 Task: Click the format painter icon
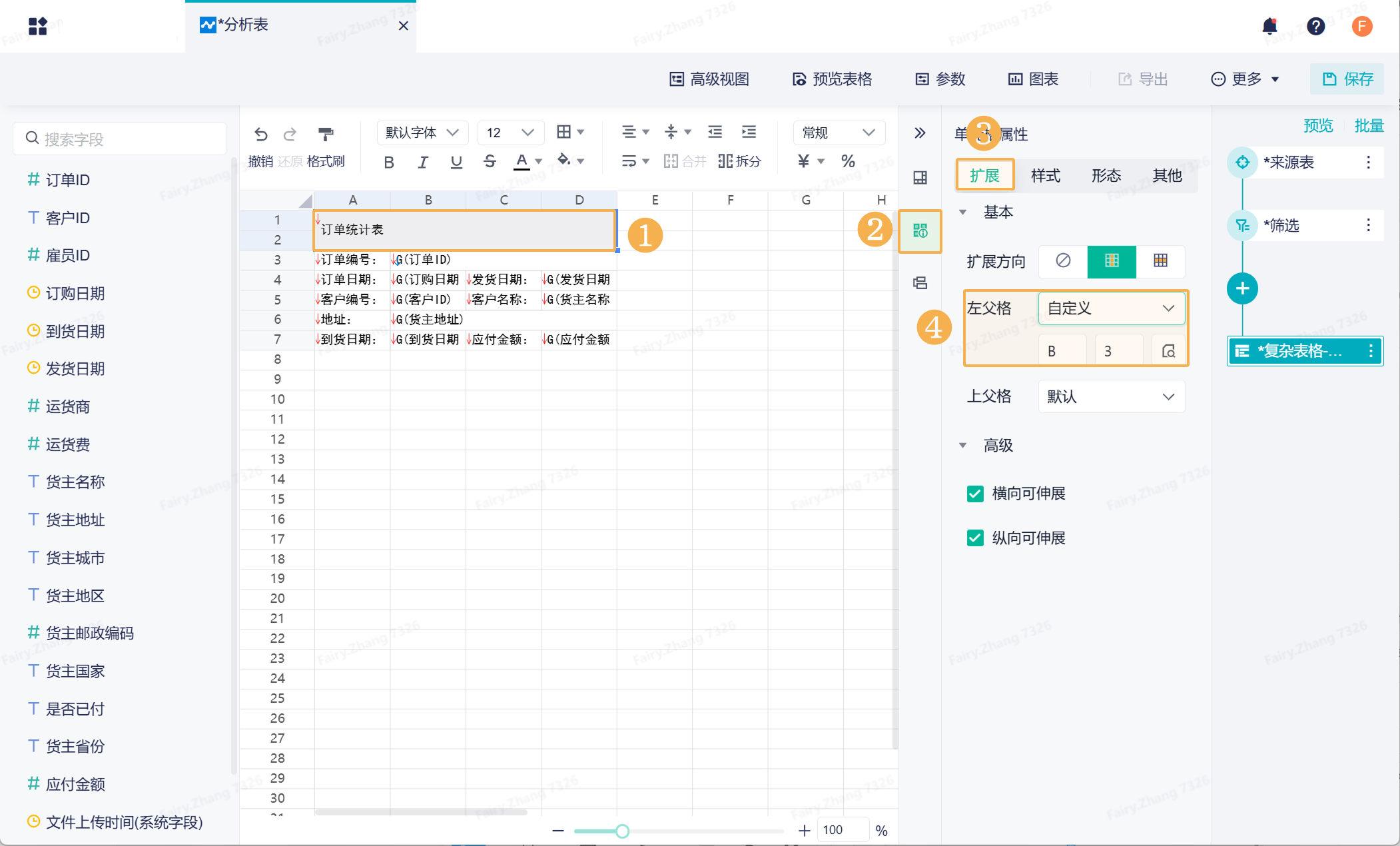click(x=326, y=134)
